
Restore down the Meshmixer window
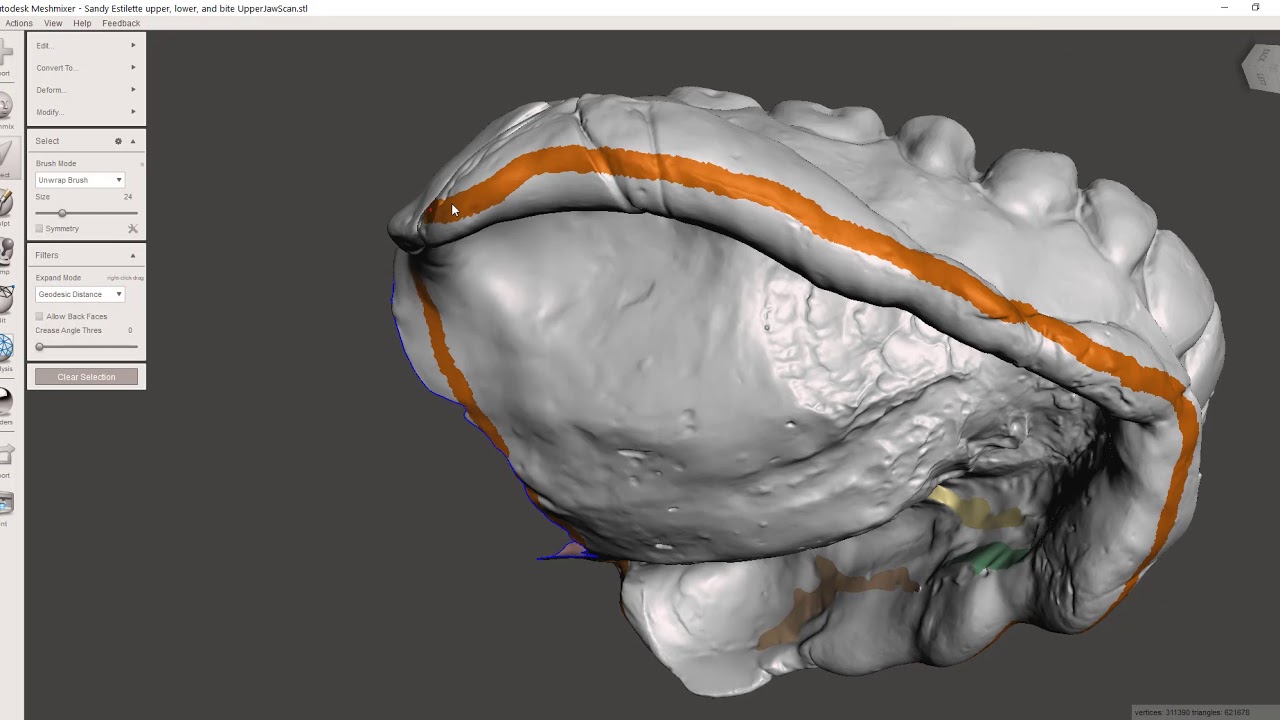tap(1256, 8)
